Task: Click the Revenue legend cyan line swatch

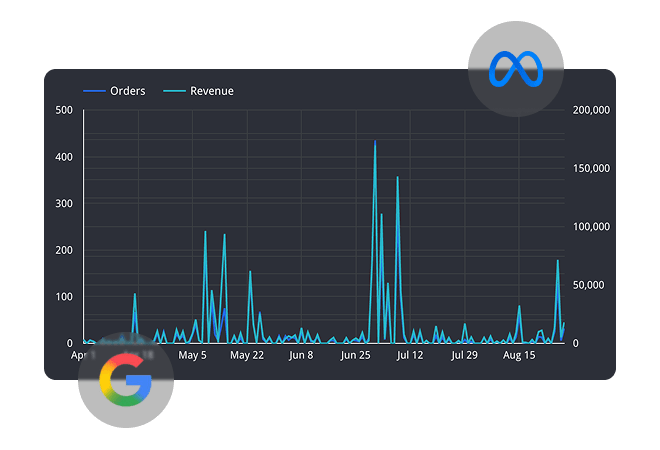Action: (x=174, y=91)
